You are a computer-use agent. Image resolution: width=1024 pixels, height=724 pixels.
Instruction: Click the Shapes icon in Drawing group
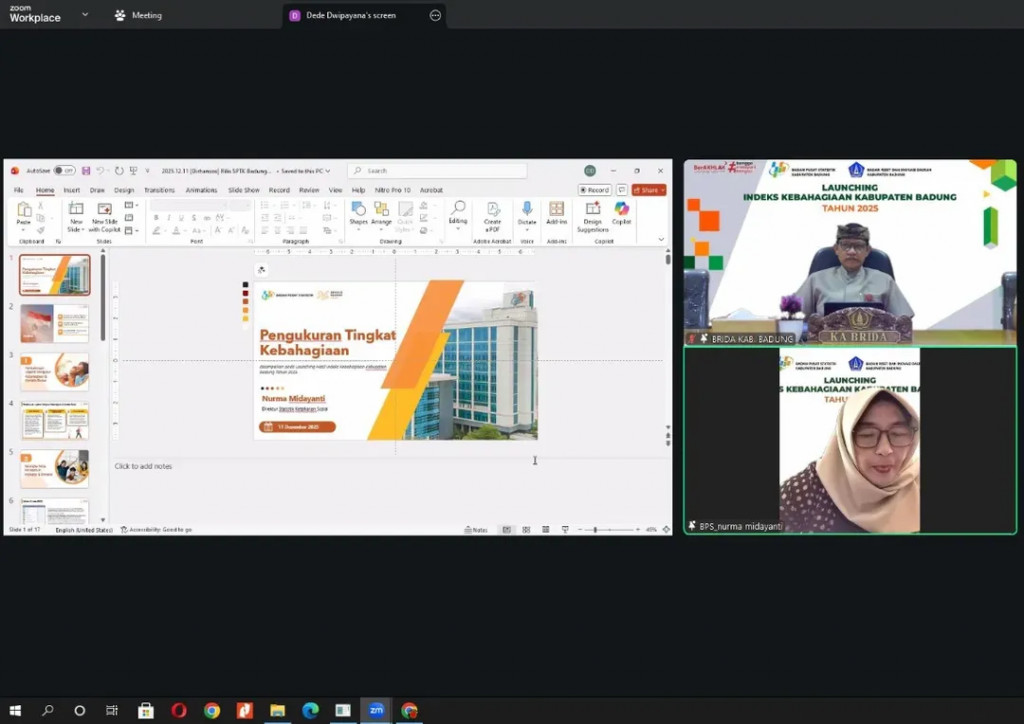click(x=358, y=212)
